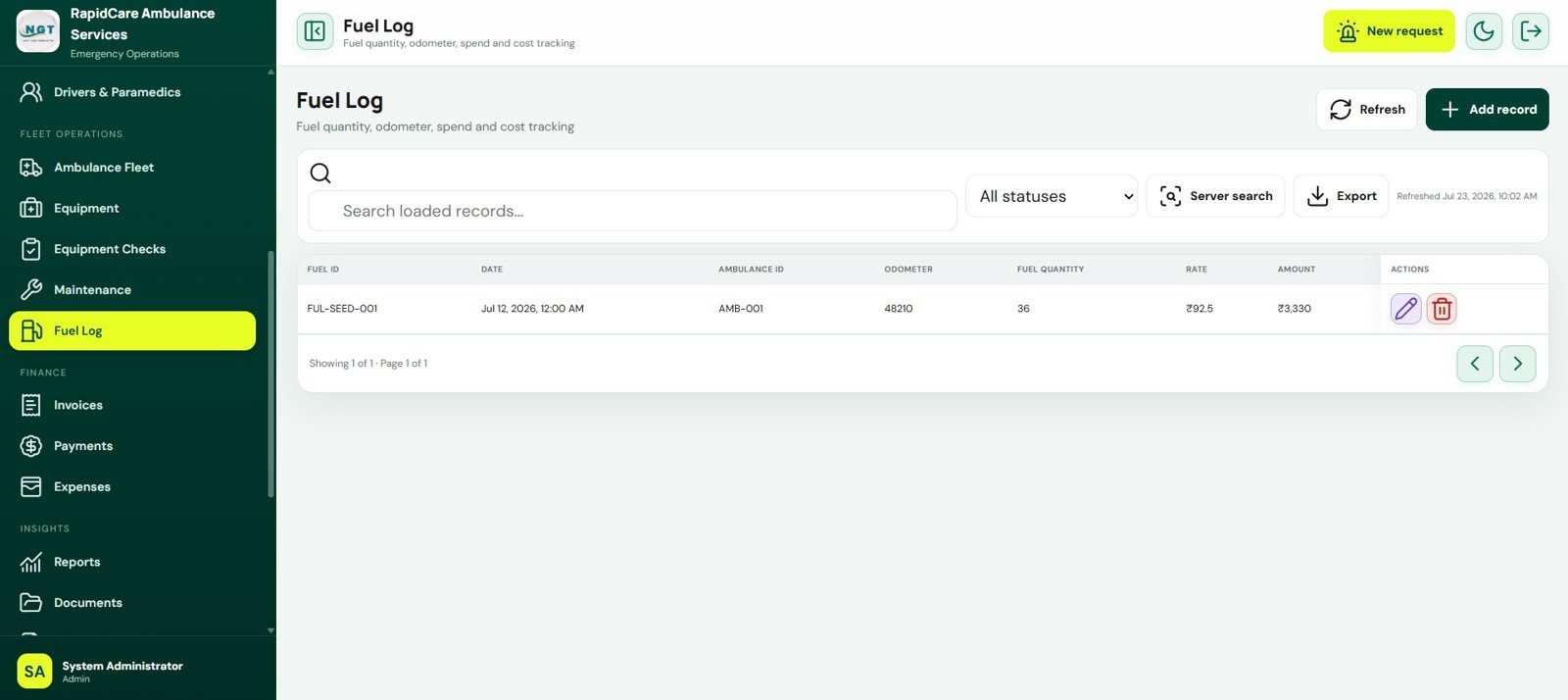Click the AMBULANCE ID column header

pyautogui.click(x=751, y=269)
